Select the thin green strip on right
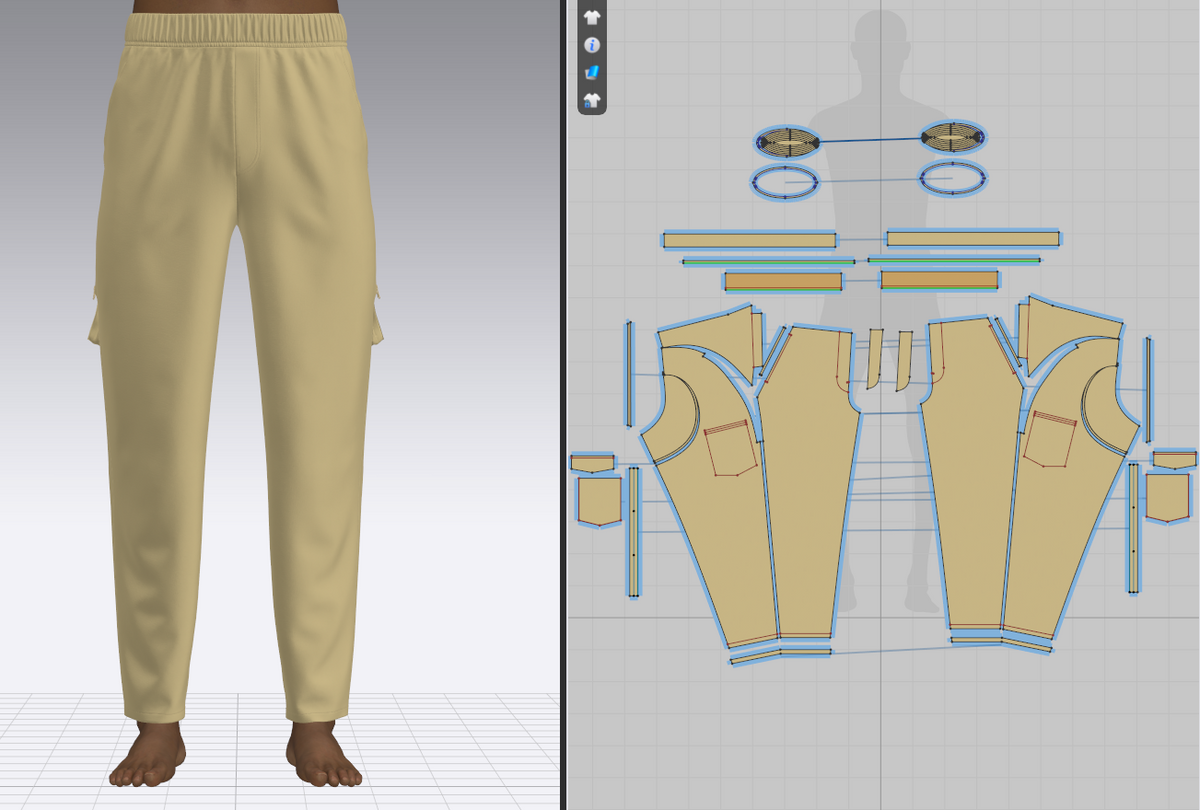This screenshot has height=810, width=1200. point(953,260)
